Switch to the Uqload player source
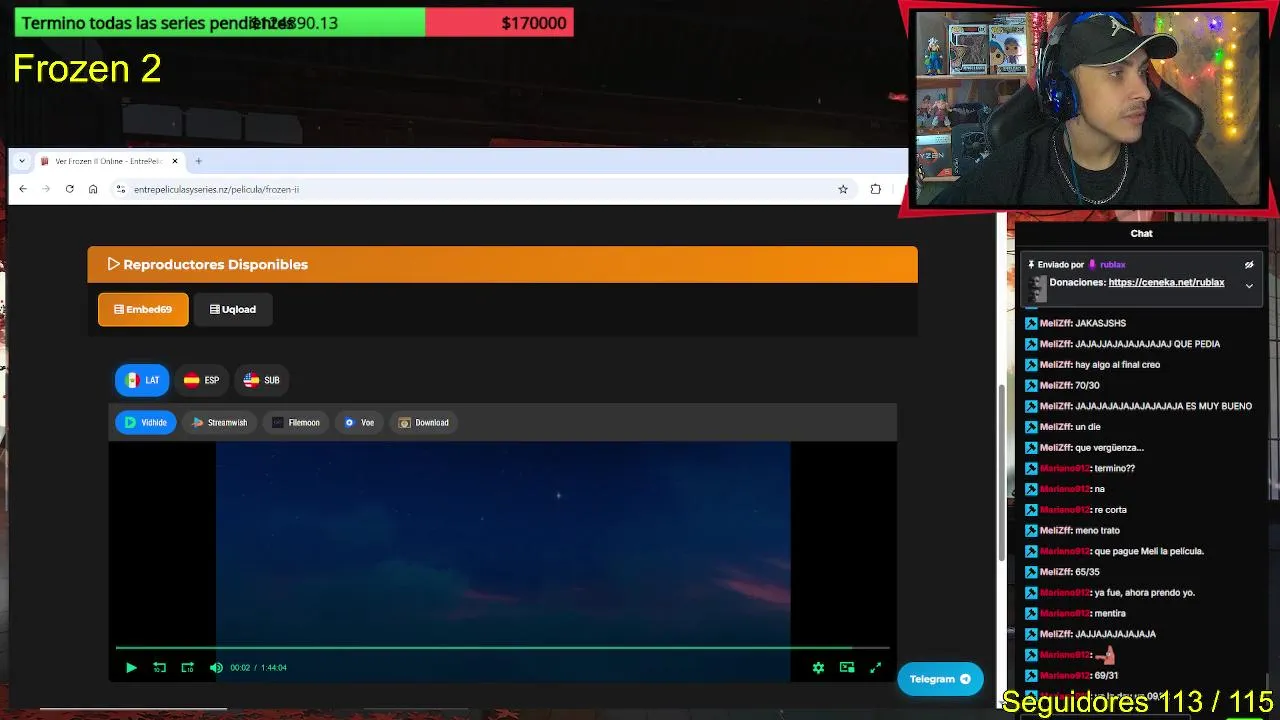Image resolution: width=1280 pixels, height=720 pixels. [233, 309]
